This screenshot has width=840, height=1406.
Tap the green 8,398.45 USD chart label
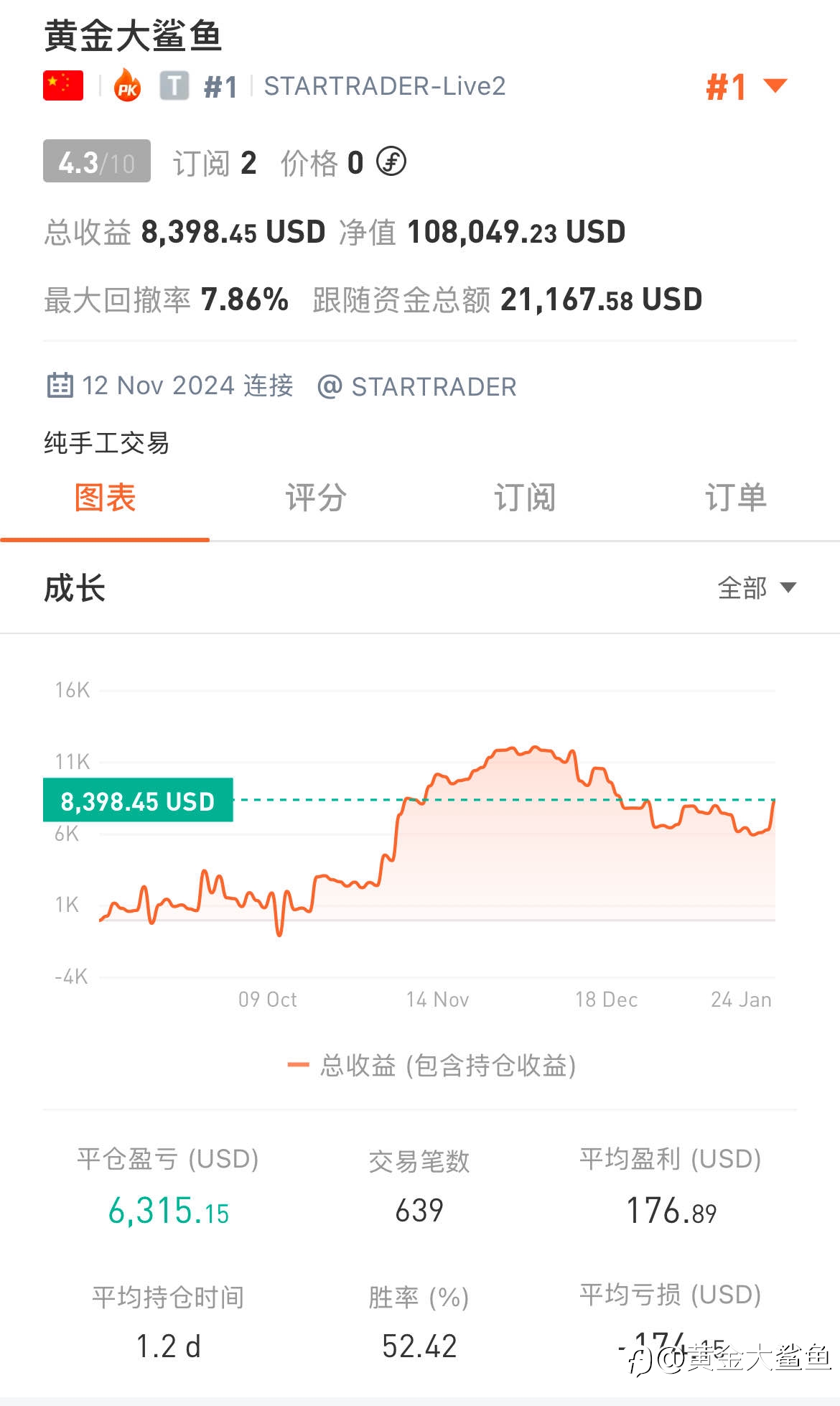(138, 800)
